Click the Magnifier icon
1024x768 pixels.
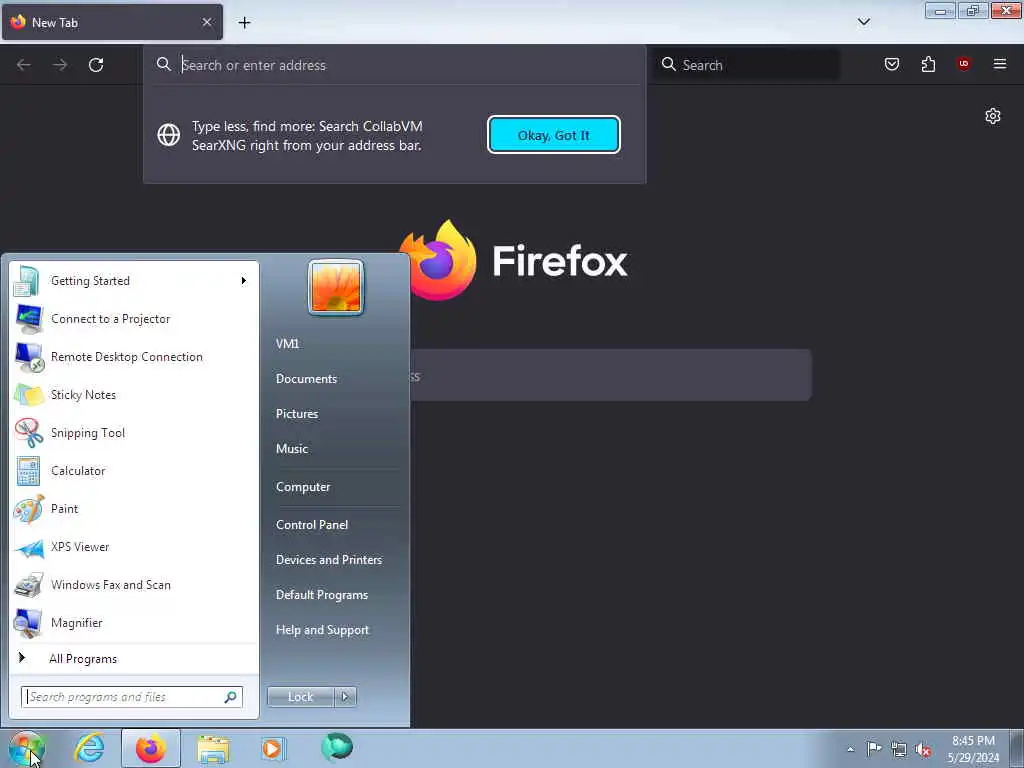[29, 623]
